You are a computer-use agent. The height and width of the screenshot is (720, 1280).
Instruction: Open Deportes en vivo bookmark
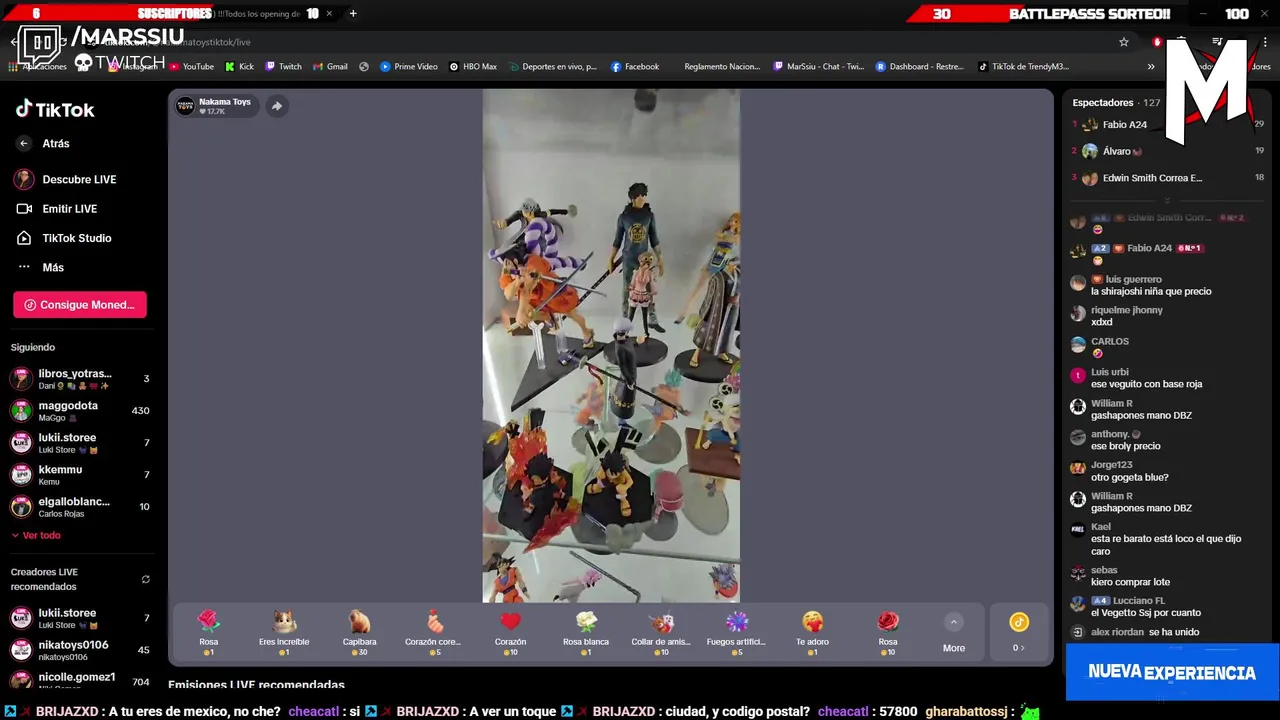coord(552,67)
